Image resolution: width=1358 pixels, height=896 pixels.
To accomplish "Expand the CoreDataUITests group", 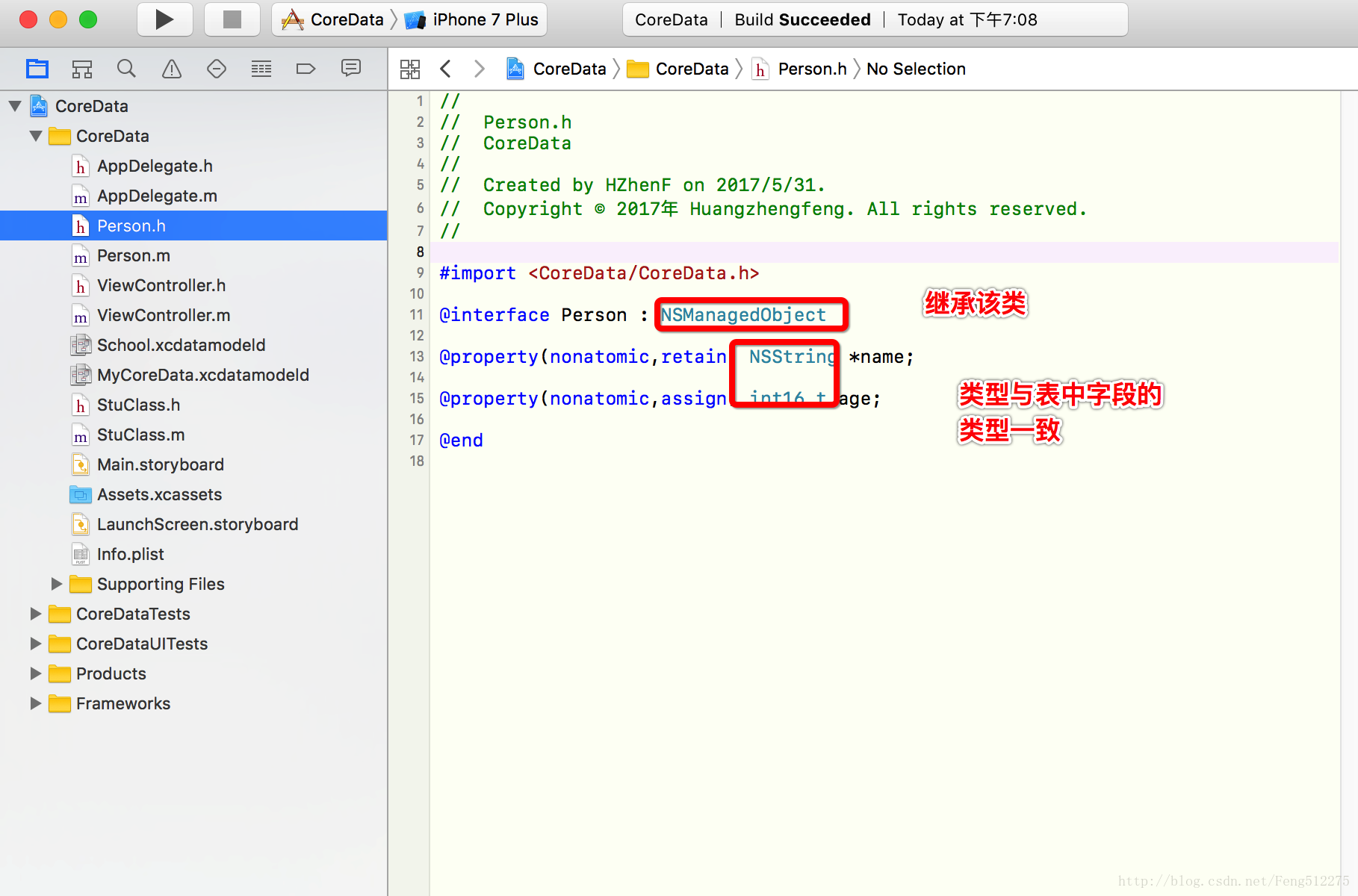I will coord(36,644).
